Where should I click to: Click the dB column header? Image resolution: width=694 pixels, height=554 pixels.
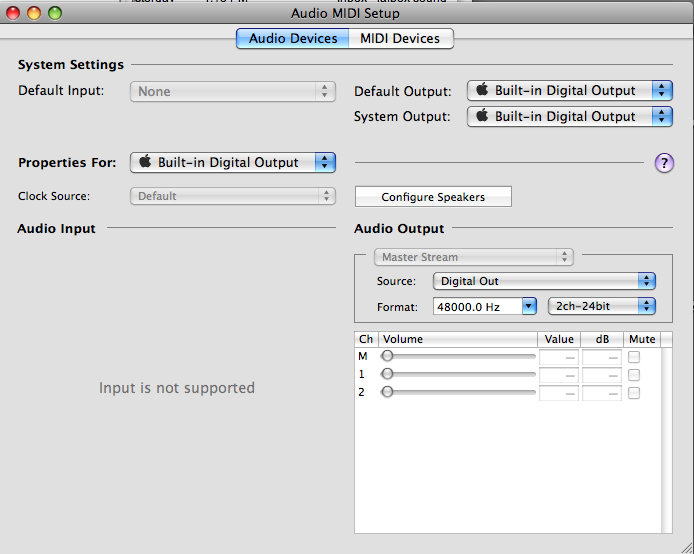pyautogui.click(x=602, y=339)
